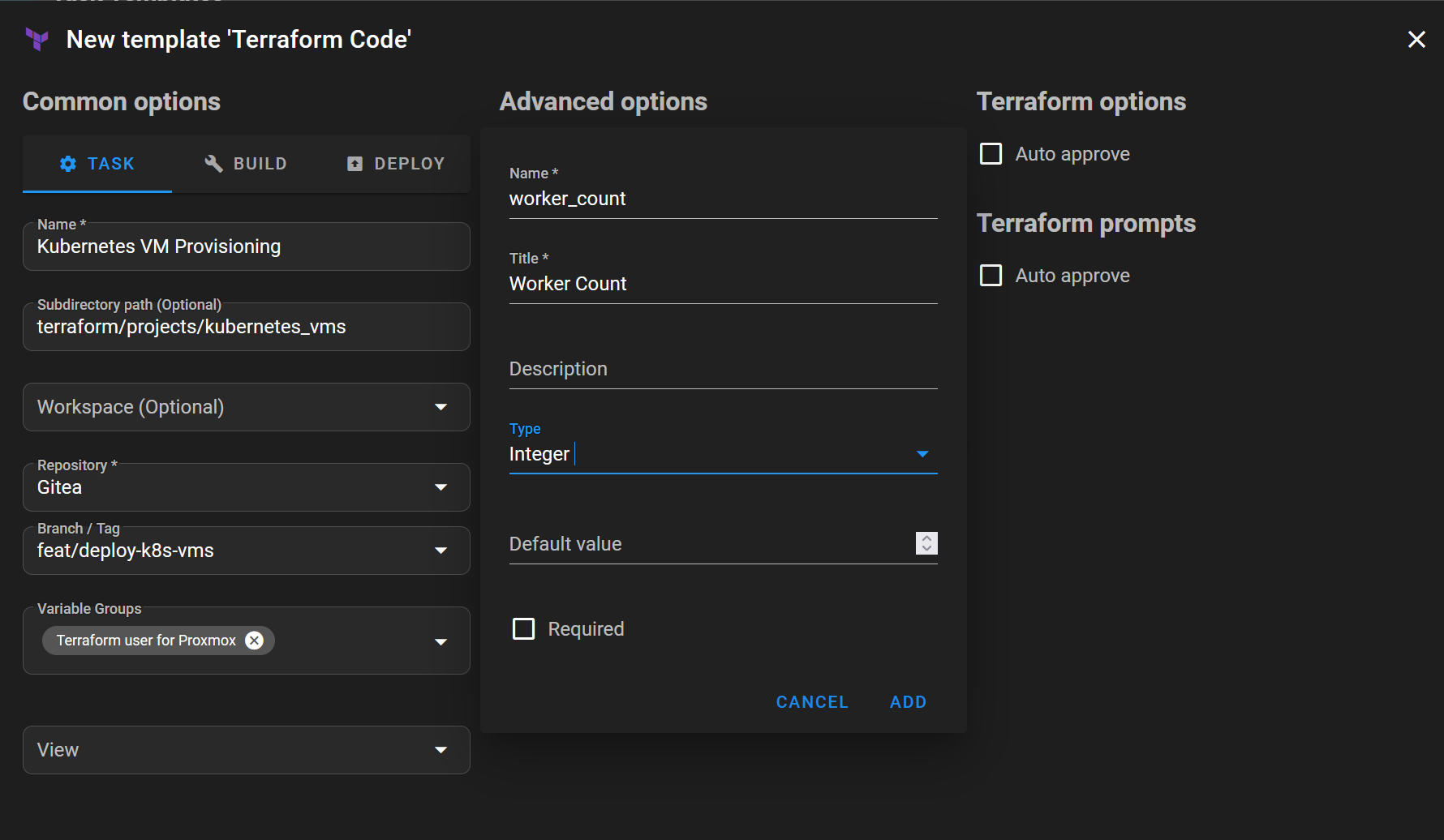Edit the Title field 'Worker Count'
The width and height of the screenshot is (1444, 840).
tap(724, 284)
